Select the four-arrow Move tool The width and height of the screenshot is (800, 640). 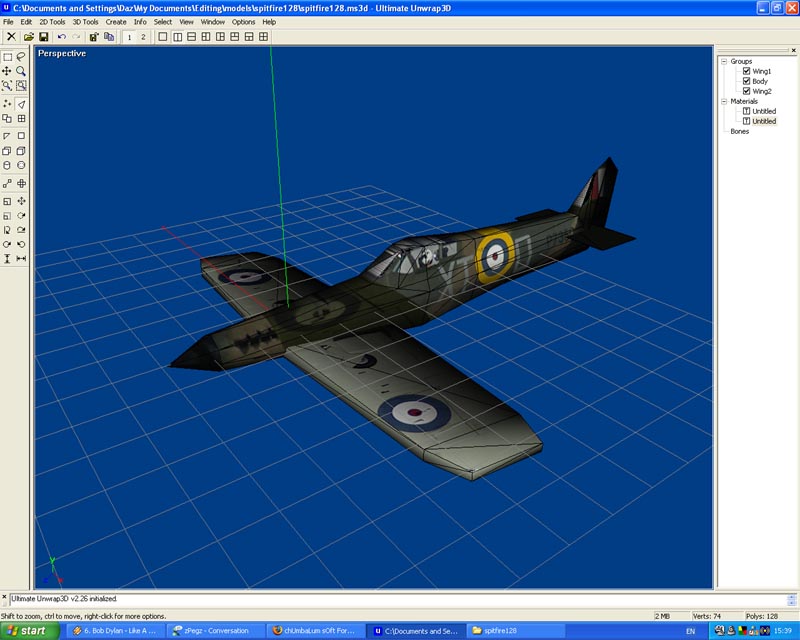(x=7, y=72)
